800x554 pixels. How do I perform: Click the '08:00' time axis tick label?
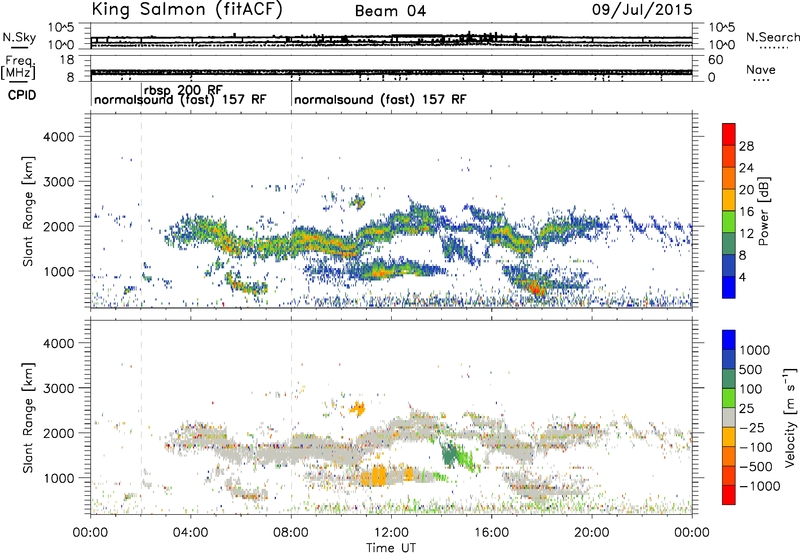[x=291, y=533]
